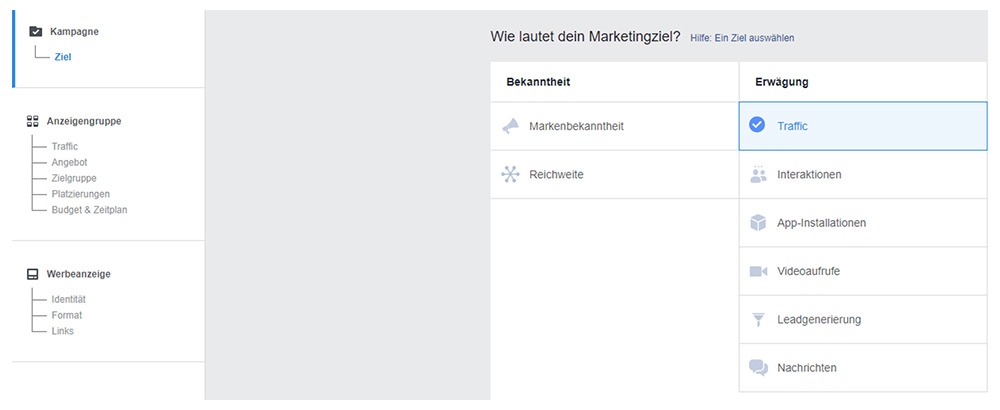Navigate to Format under Werbeanzeige
Image resolution: width=1000 pixels, height=410 pixels.
[x=67, y=315]
